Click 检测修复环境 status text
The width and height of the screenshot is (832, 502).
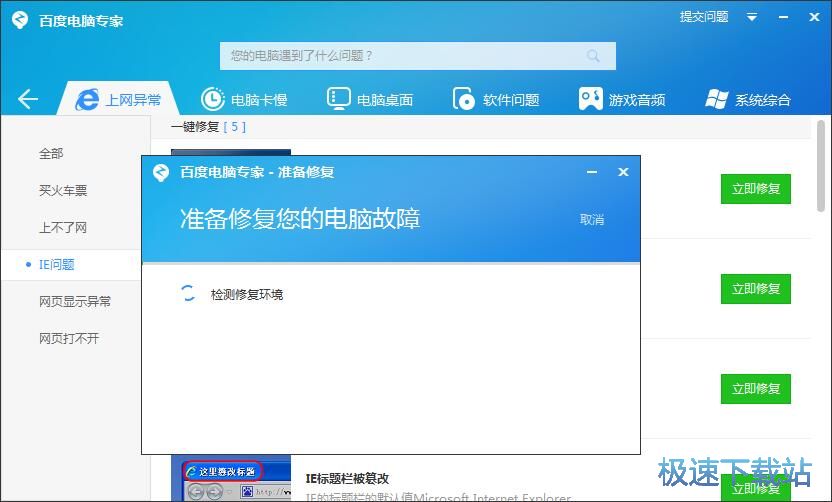(x=247, y=295)
